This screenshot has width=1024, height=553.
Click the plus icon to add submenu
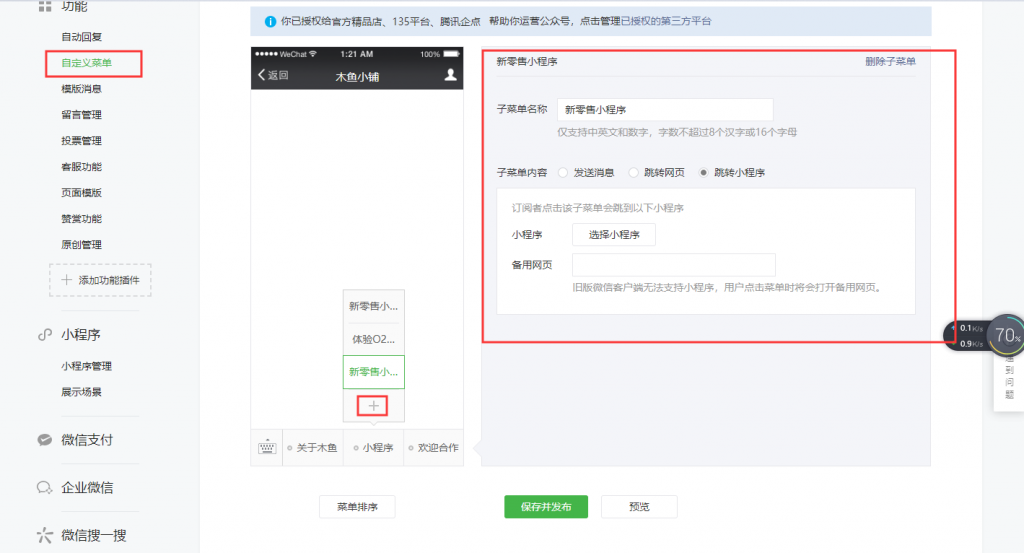click(374, 405)
